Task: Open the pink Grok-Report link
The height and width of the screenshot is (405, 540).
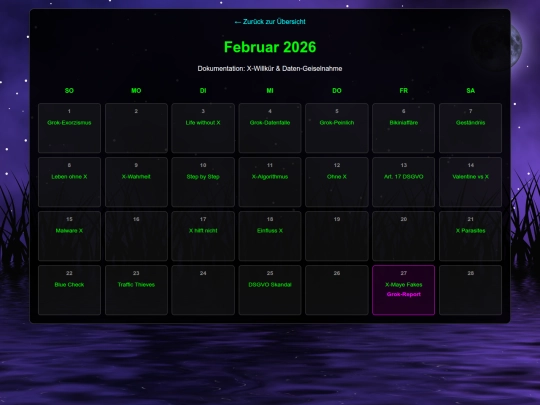Action: [403, 294]
